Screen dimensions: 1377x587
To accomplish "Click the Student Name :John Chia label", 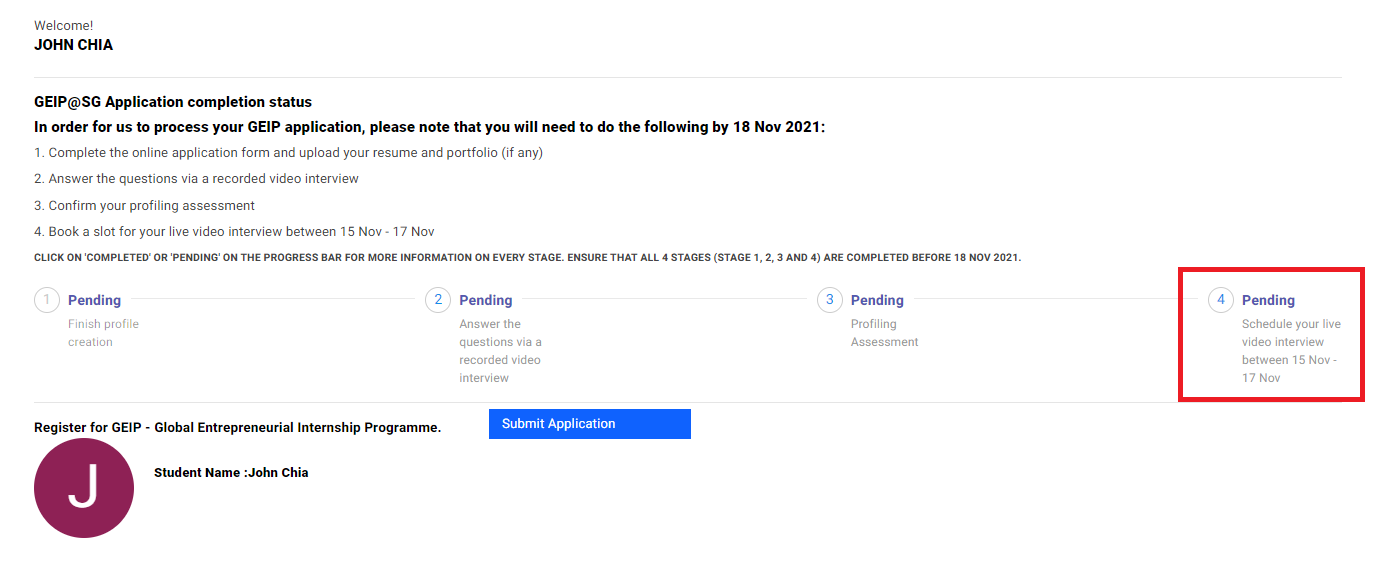I will pos(231,473).
